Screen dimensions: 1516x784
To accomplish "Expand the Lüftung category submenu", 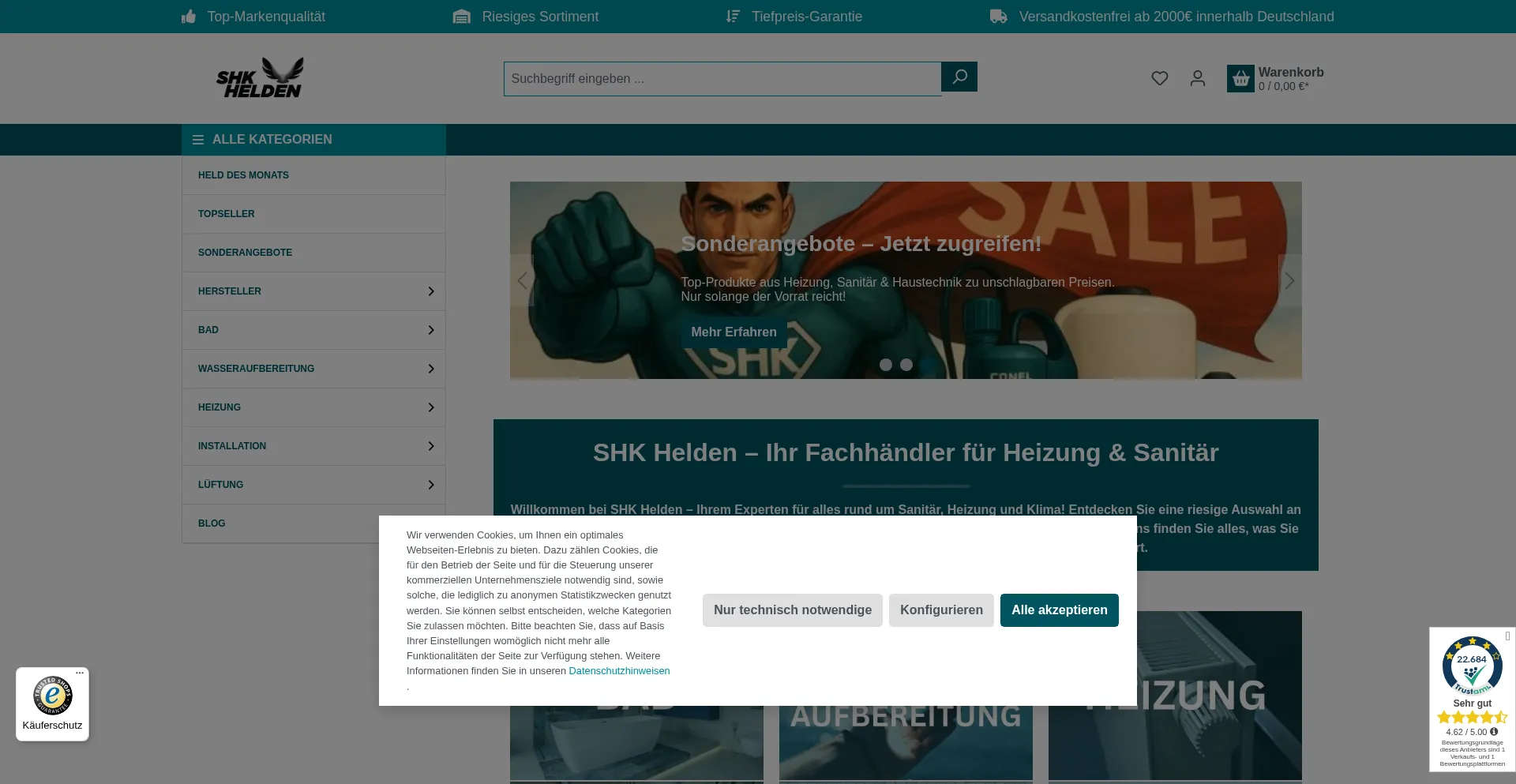I will coord(431,485).
